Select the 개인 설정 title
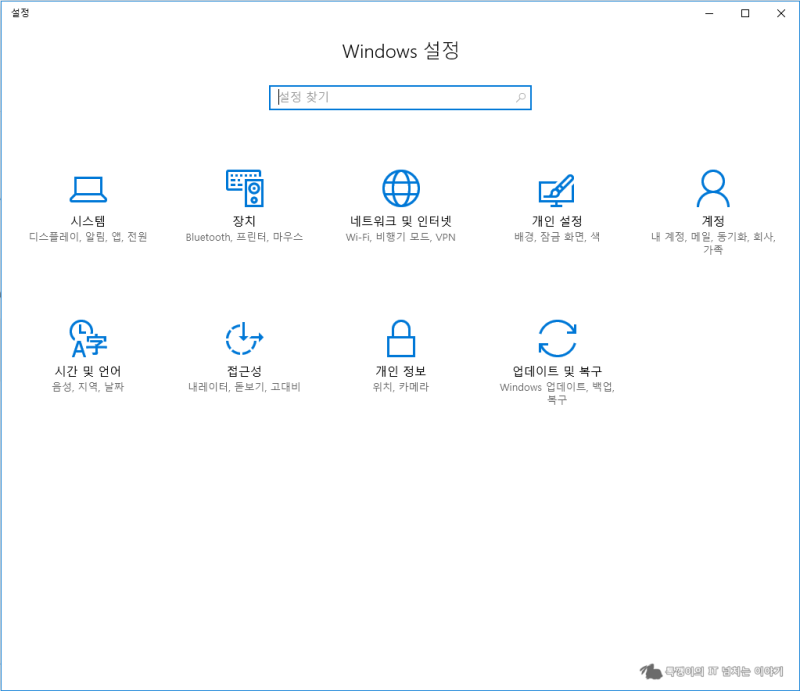 coord(557,221)
